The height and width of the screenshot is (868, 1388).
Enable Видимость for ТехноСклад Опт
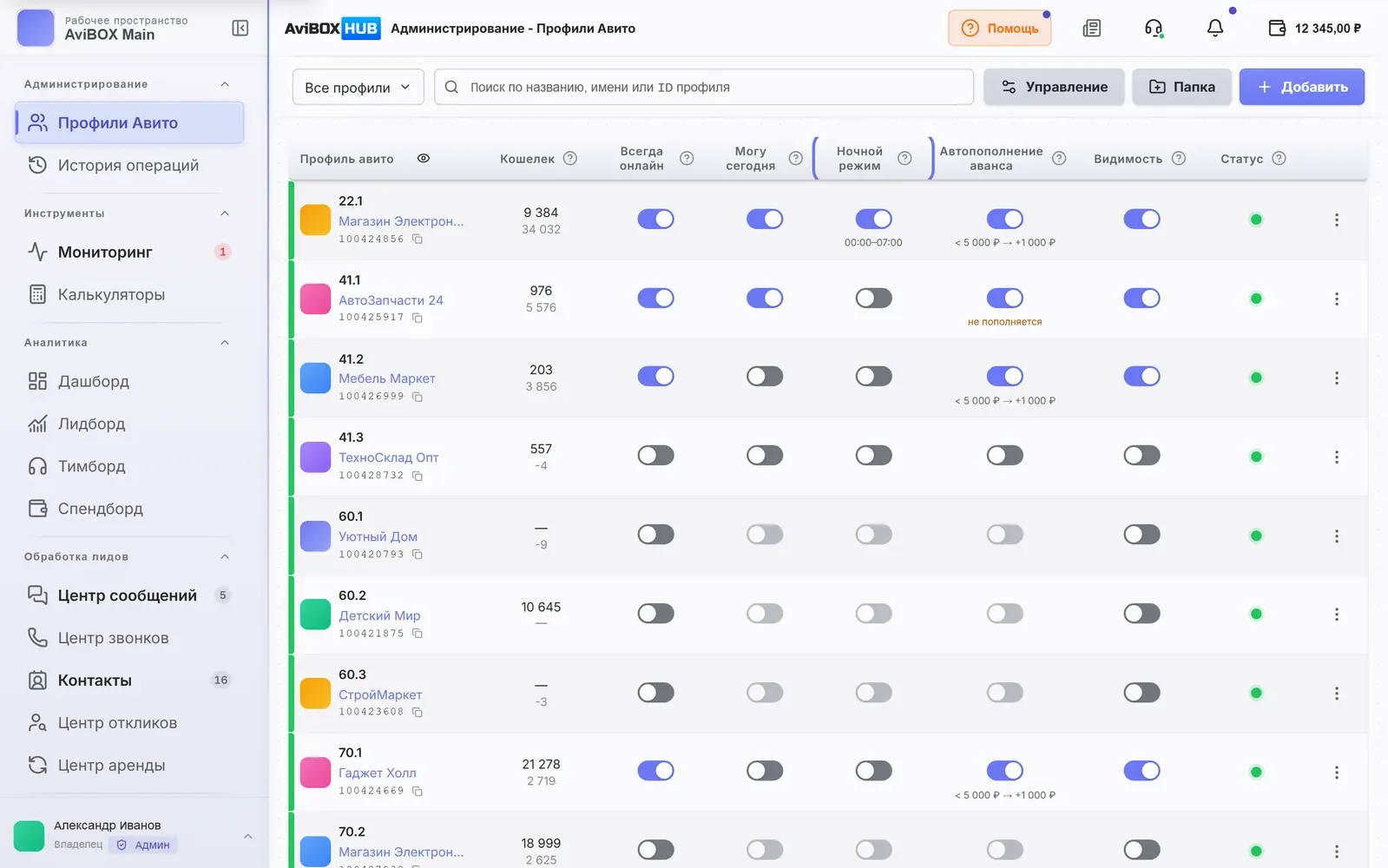(x=1141, y=455)
